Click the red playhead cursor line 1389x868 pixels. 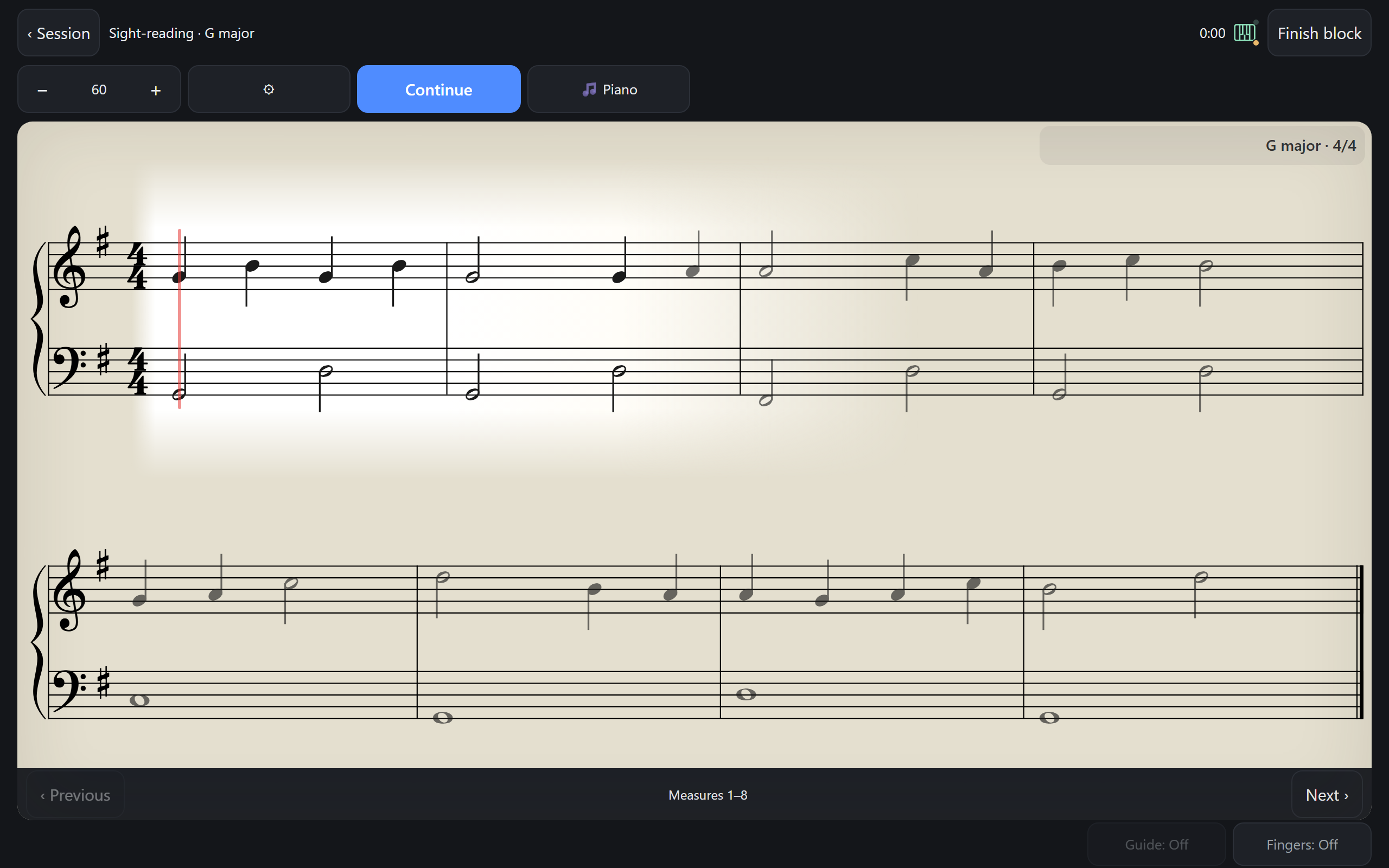point(180,318)
